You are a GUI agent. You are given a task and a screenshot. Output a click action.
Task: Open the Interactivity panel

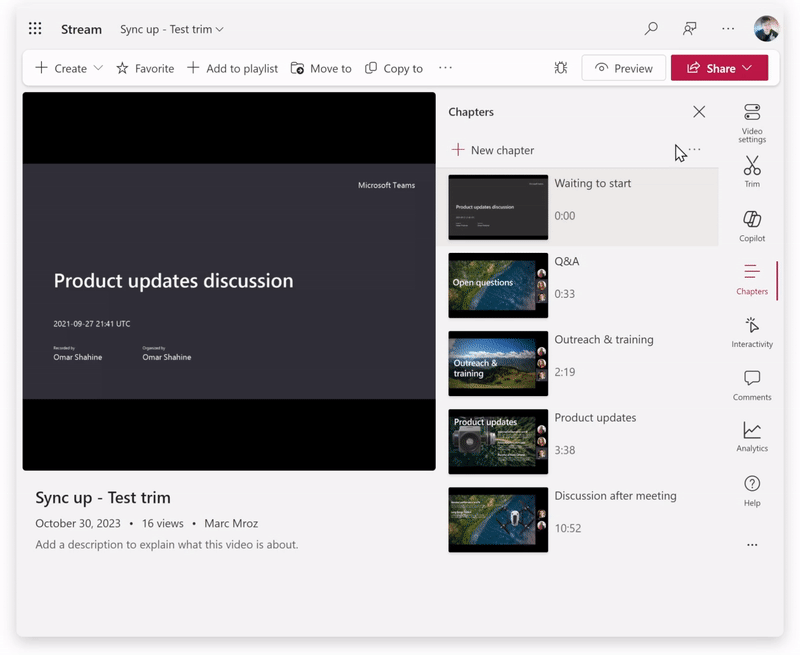752,331
